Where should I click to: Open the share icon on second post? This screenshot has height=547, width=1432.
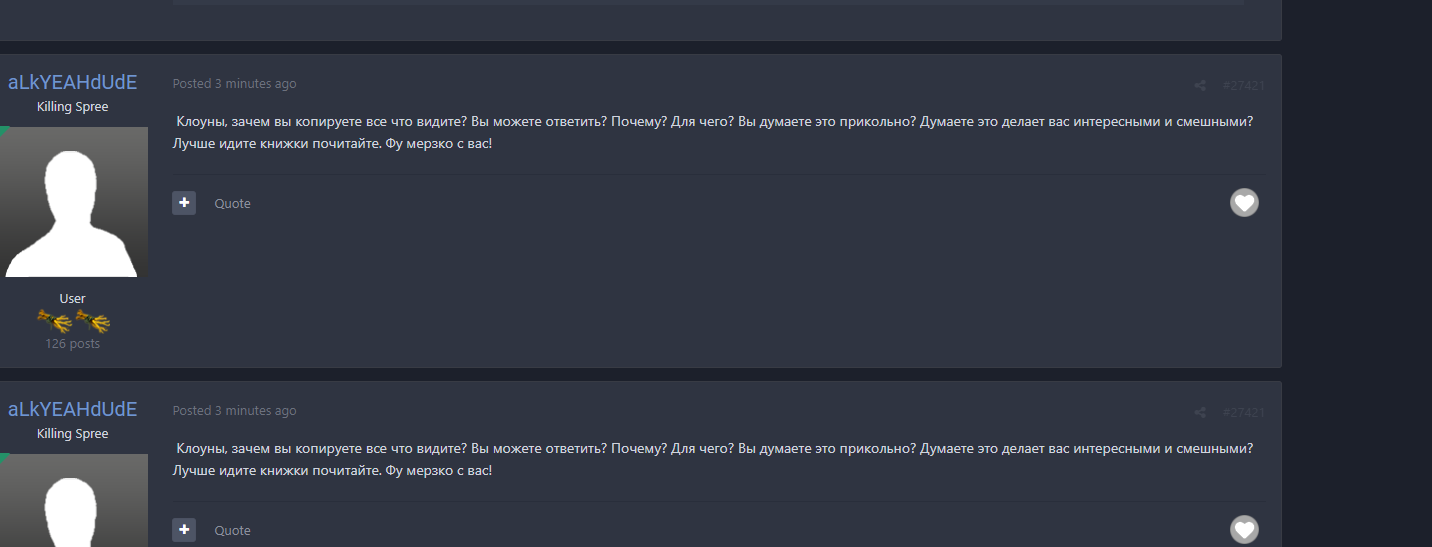(x=1200, y=413)
